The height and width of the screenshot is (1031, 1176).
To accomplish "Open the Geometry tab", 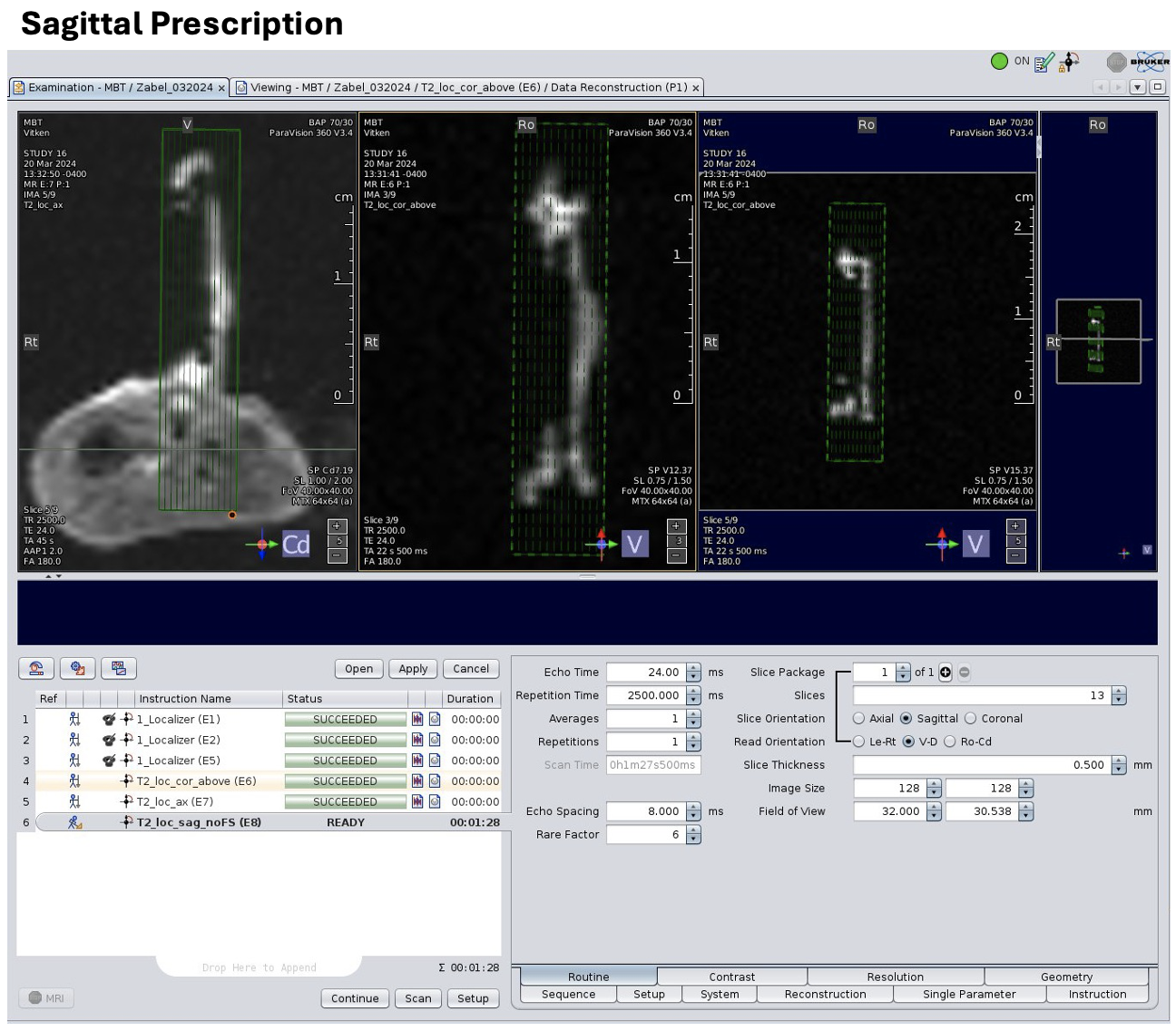I will [1066, 977].
